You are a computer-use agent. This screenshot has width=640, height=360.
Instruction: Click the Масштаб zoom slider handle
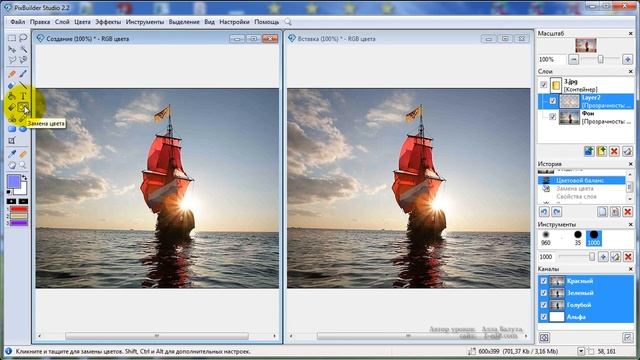600,60
